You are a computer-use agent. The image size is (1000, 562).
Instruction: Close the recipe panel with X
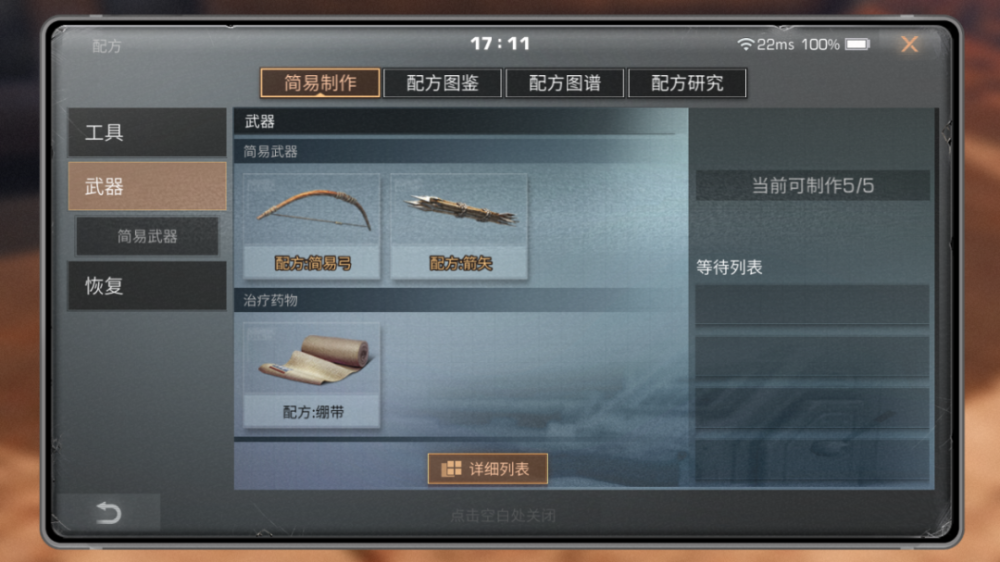(x=909, y=44)
